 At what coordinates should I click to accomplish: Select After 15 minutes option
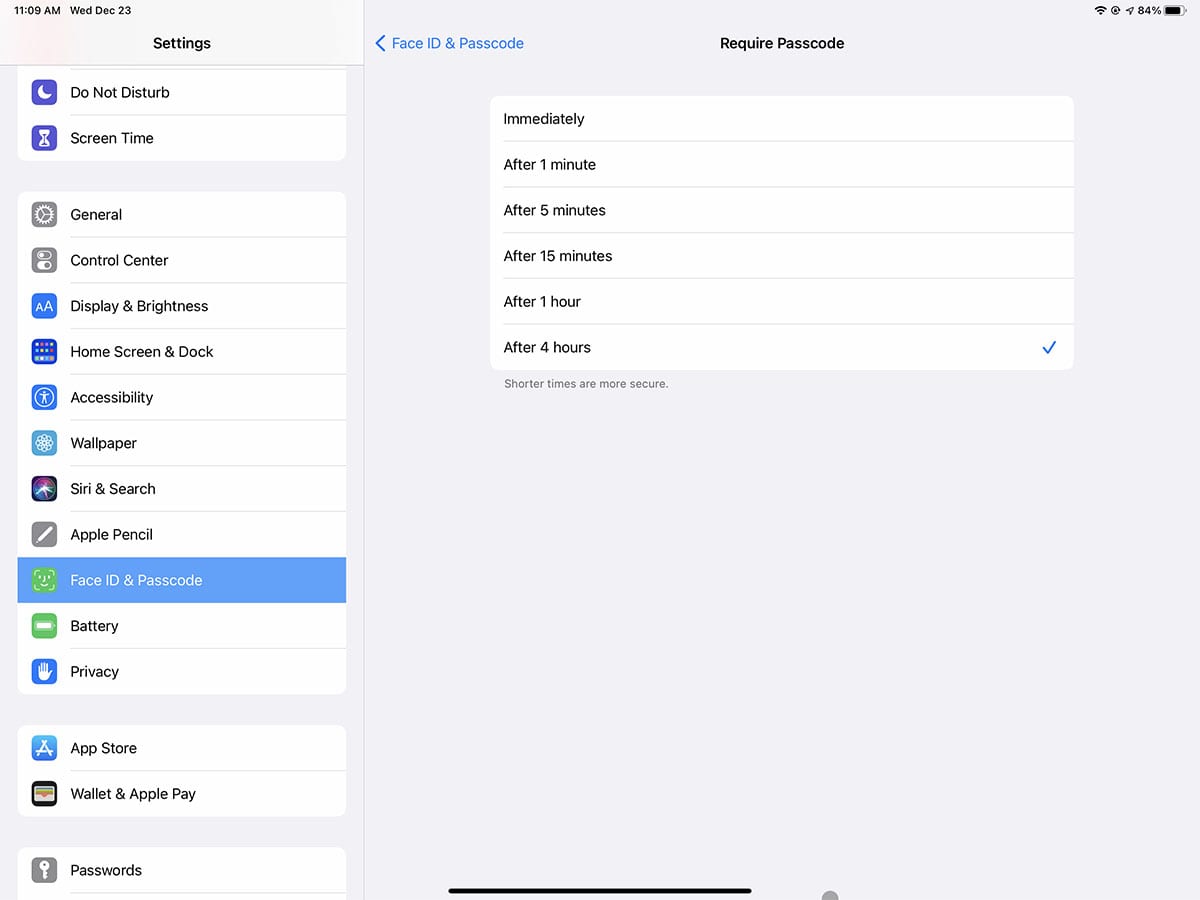tap(782, 256)
